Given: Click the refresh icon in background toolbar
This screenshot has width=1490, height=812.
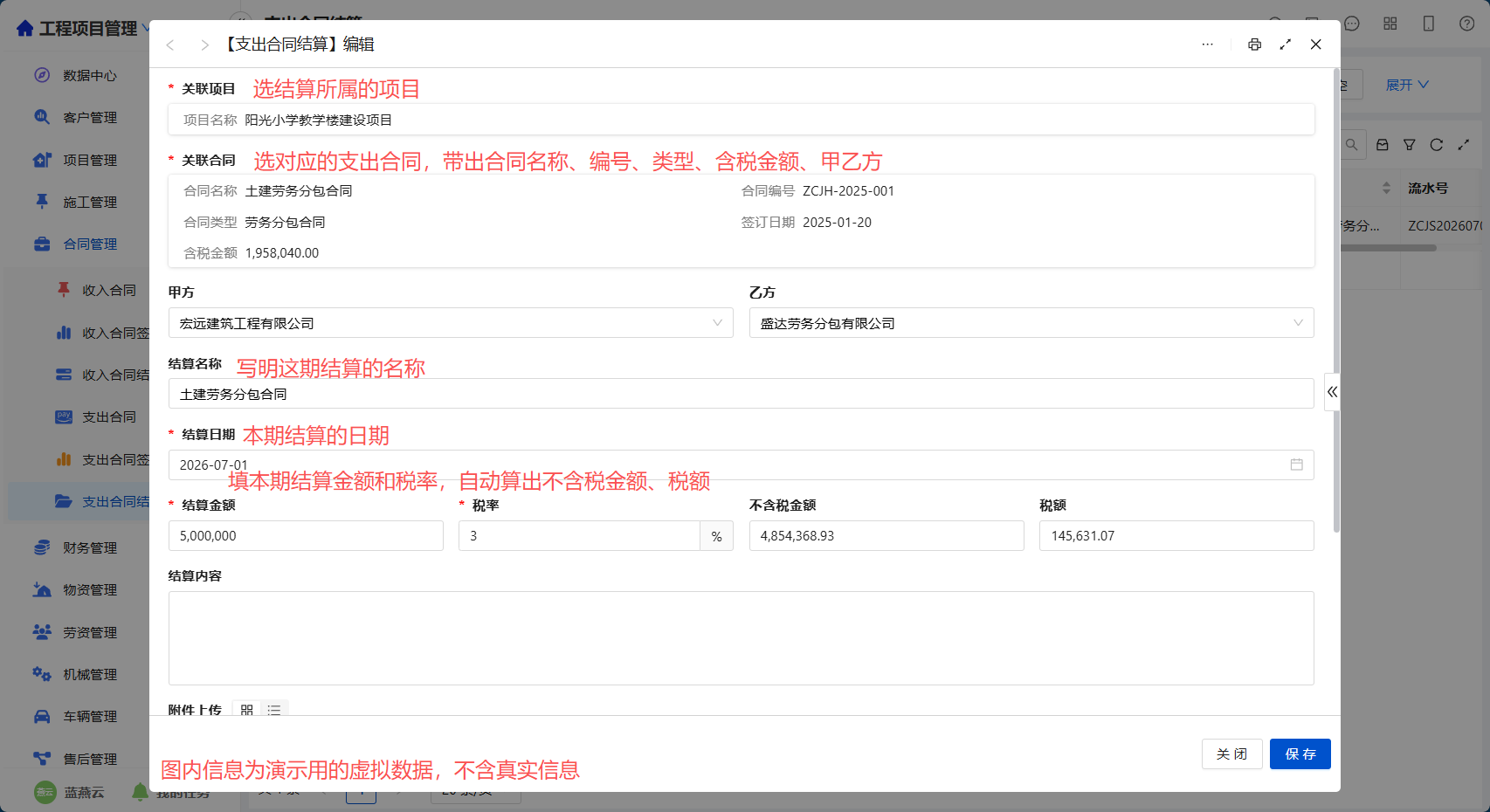Looking at the screenshot, I should 1437,145.
